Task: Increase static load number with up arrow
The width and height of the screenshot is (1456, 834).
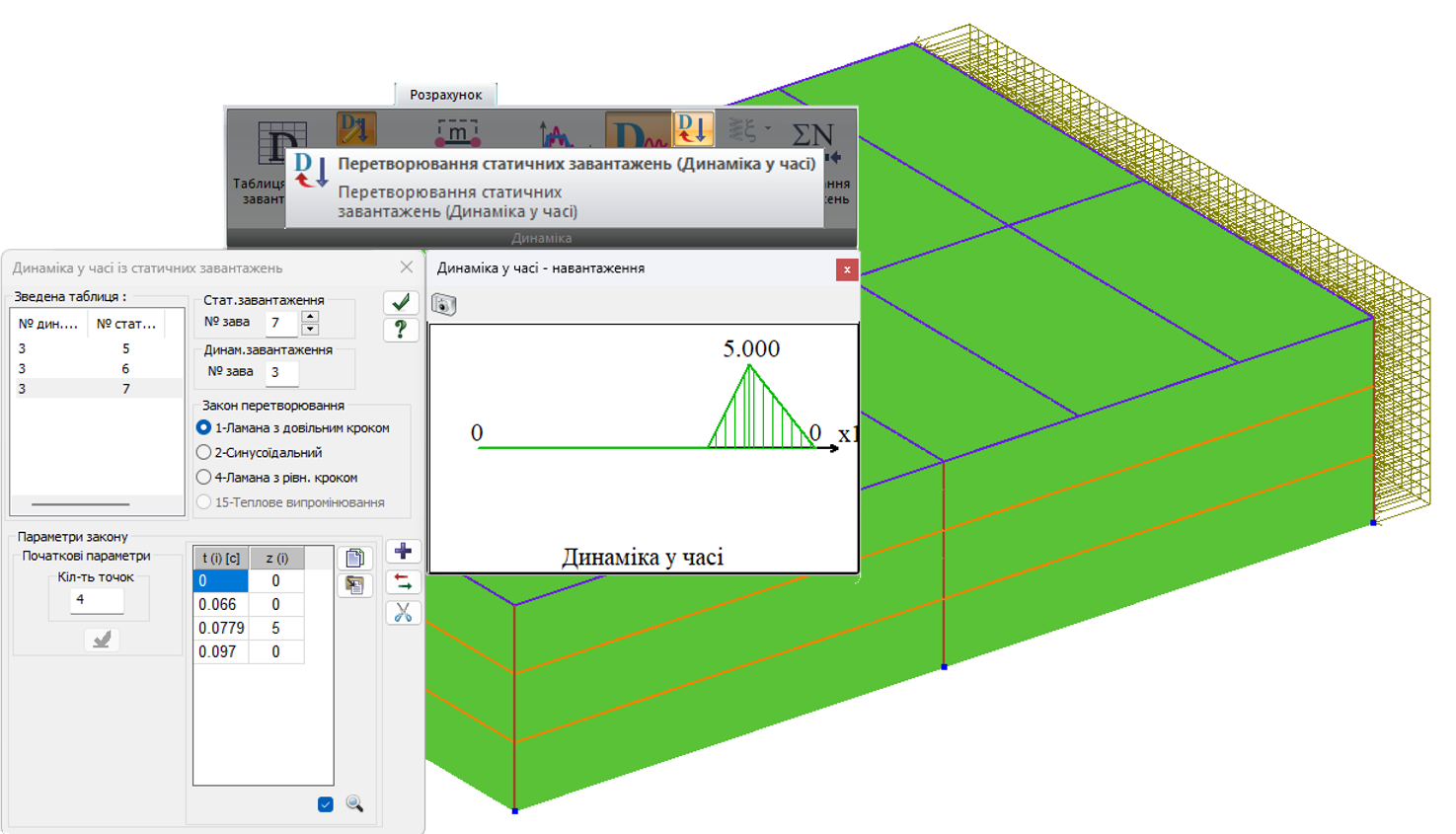Action: (x=310, y=317)
